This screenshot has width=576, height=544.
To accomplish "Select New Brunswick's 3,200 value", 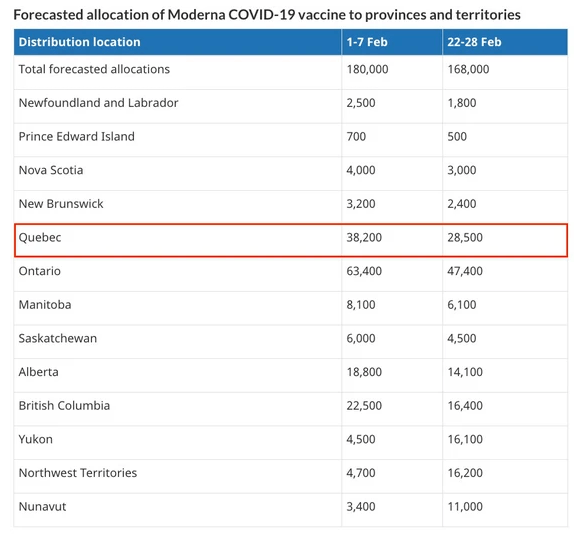I will point(361,204).
